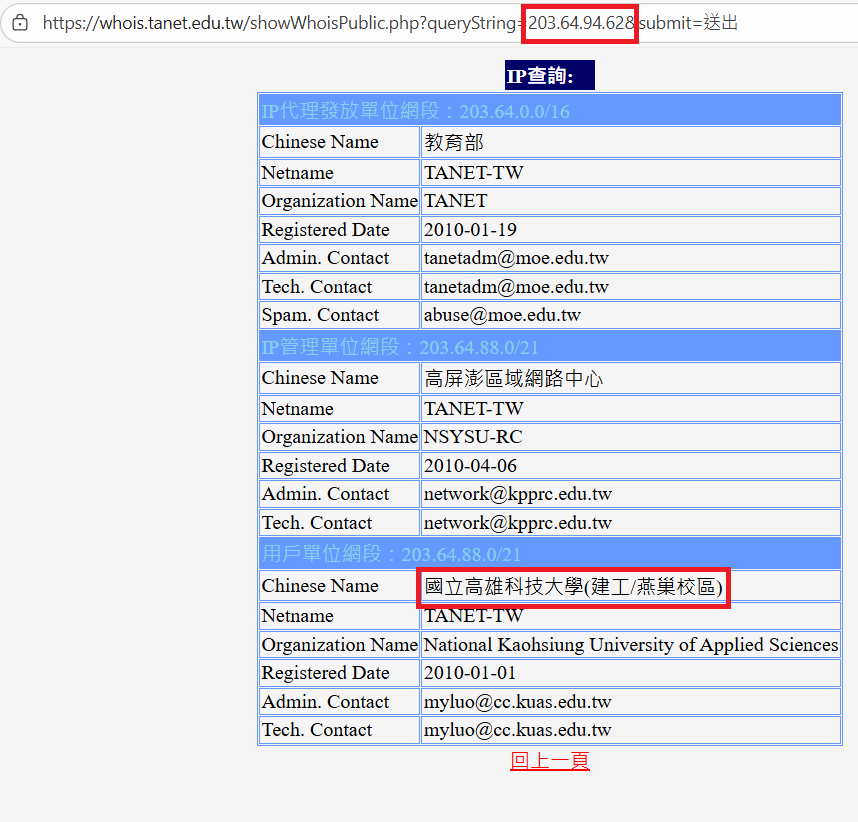Click the TANET-TW Netname under 高屏澎區域網路中心
858x822 pixels.
473,409
